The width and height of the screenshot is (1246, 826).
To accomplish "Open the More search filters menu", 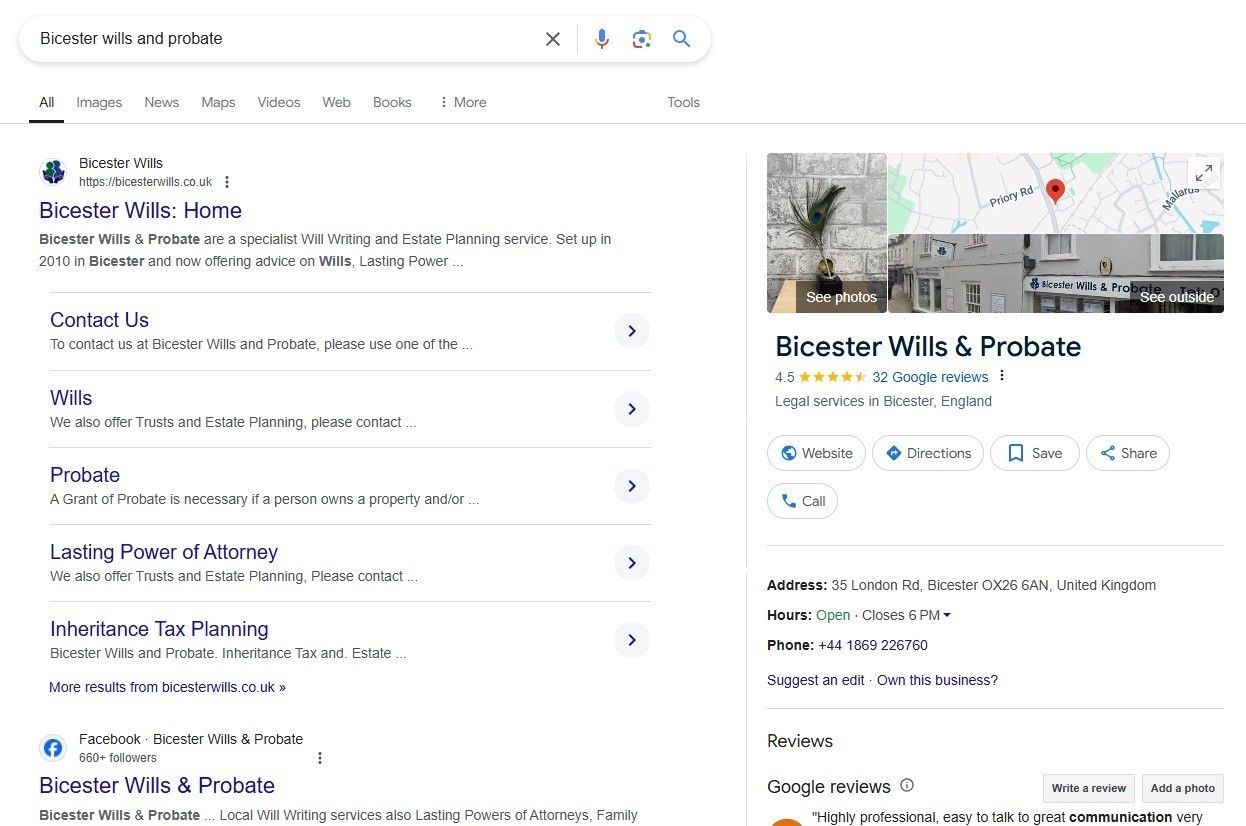I will [x=463, y=102].
